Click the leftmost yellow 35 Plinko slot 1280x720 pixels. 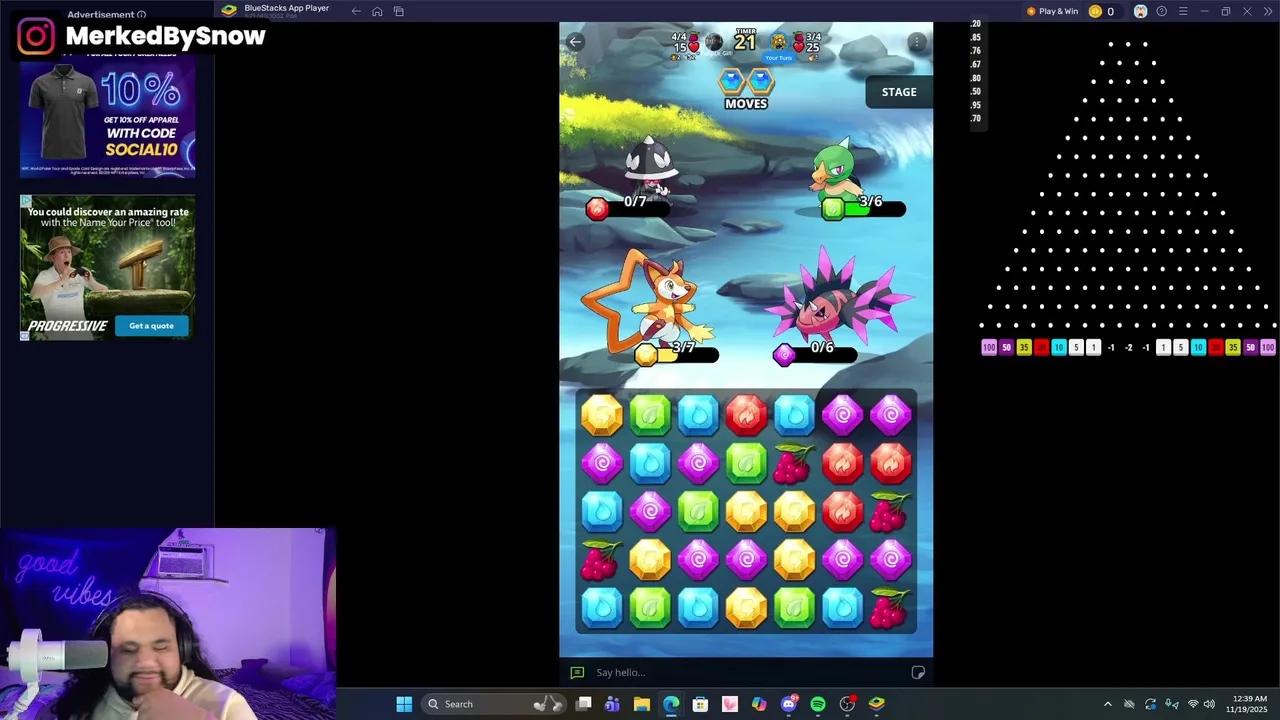pos(1024,348)
